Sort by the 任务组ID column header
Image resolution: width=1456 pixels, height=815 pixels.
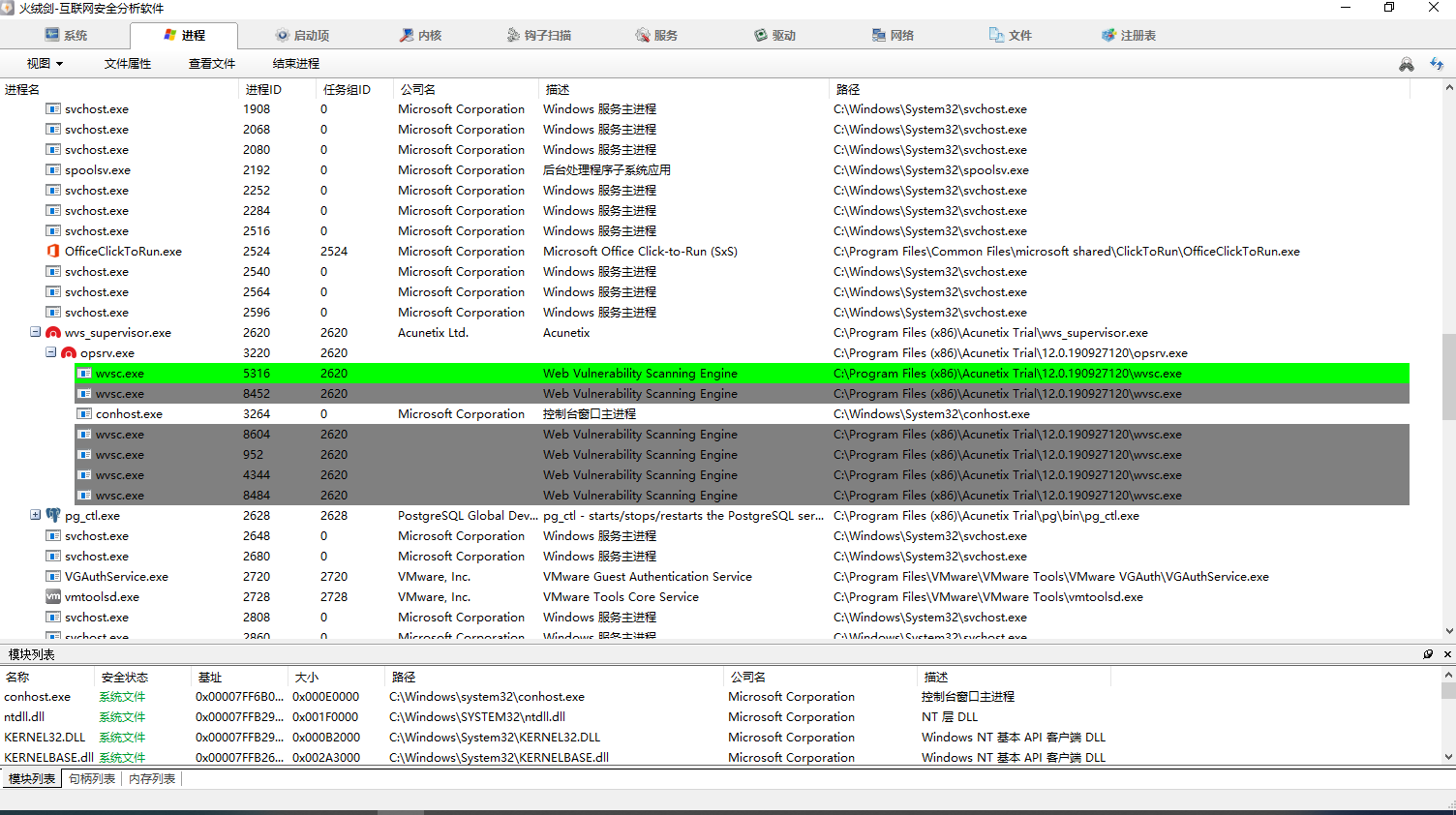[355, 89]
